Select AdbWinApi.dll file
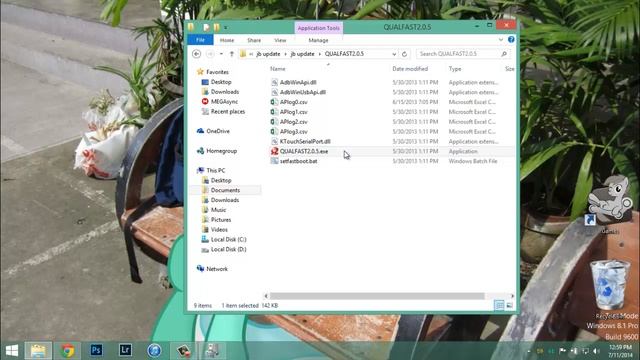640x360 pixels. pyautogui.click(x=298, y=82)
